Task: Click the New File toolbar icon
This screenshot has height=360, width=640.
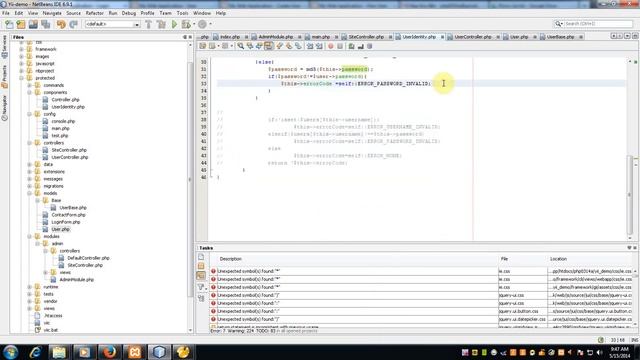Action: coord(9,24)
